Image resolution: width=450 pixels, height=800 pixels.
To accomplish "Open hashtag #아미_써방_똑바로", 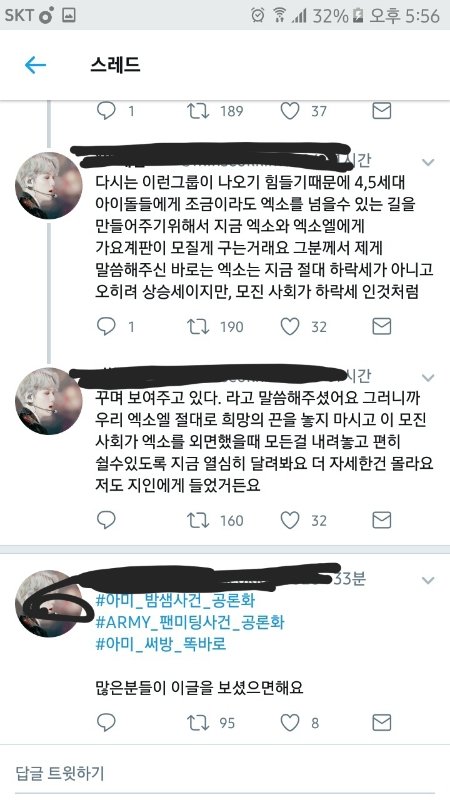I will 161,644.
